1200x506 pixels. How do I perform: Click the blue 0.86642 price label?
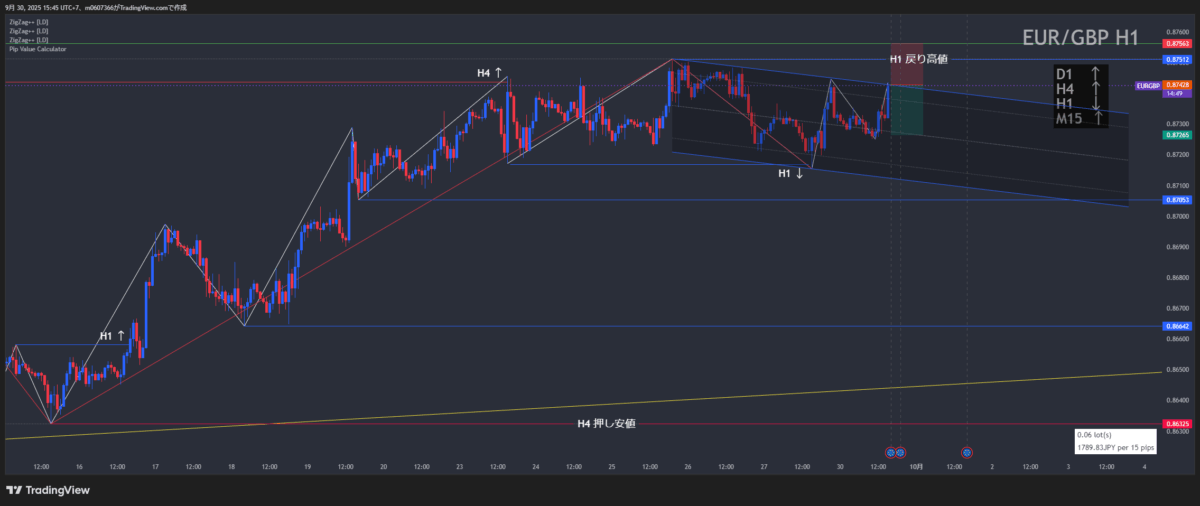pos(1176,326)
